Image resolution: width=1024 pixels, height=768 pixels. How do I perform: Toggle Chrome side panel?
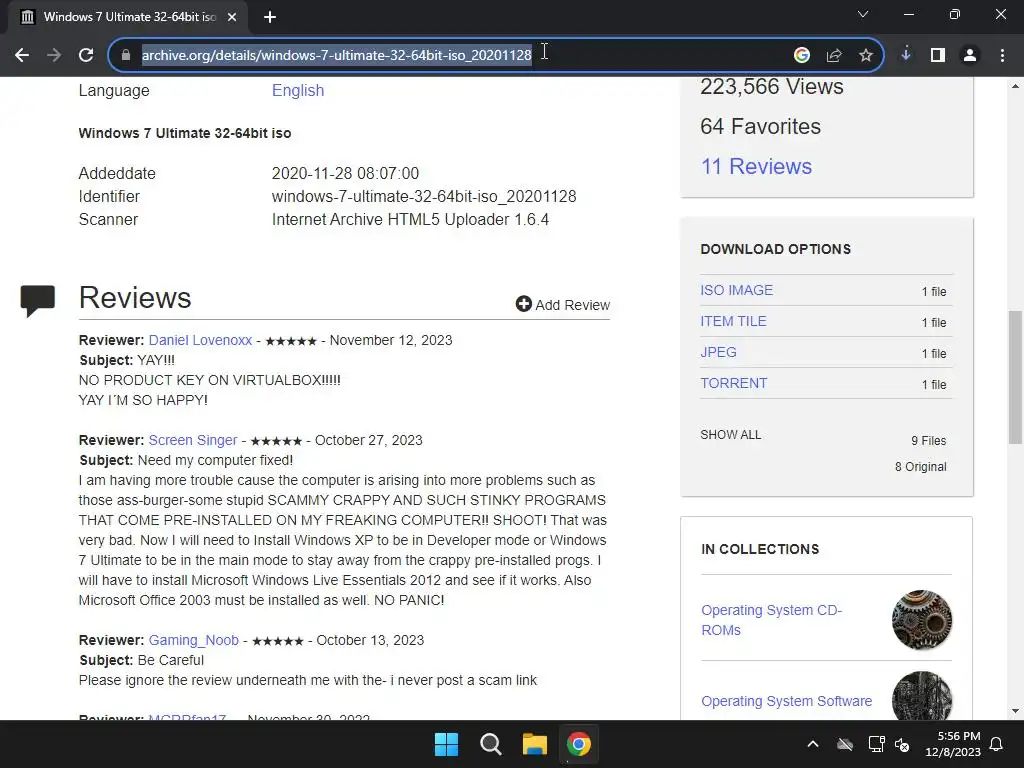(938, 55)
